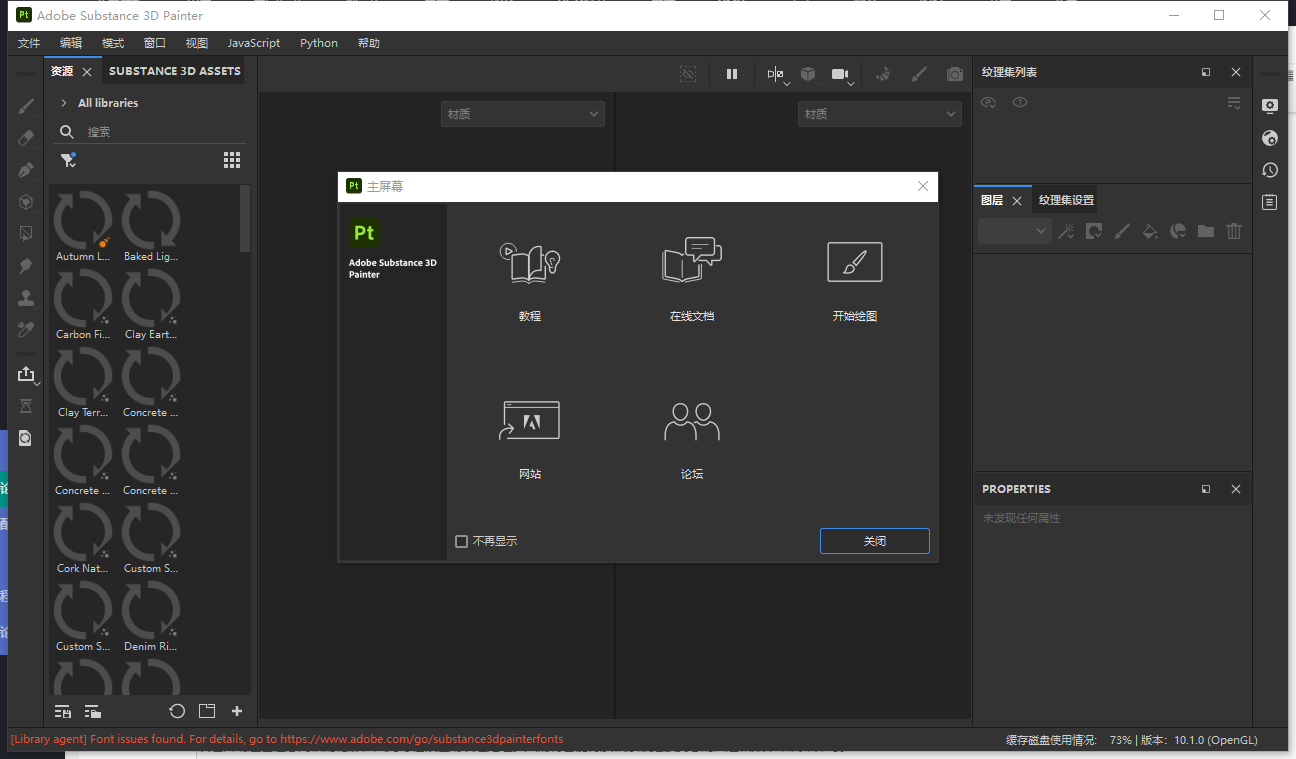Close the 资源 tab
Image resolution: width=1296 pixels, height=759 pixels.
point(87,72)
